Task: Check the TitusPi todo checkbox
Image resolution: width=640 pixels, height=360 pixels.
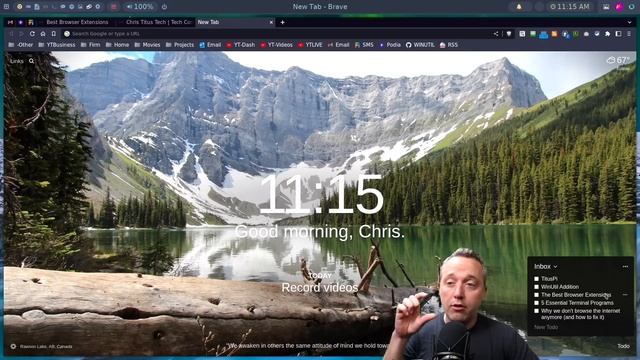Action: coord(536,279)
